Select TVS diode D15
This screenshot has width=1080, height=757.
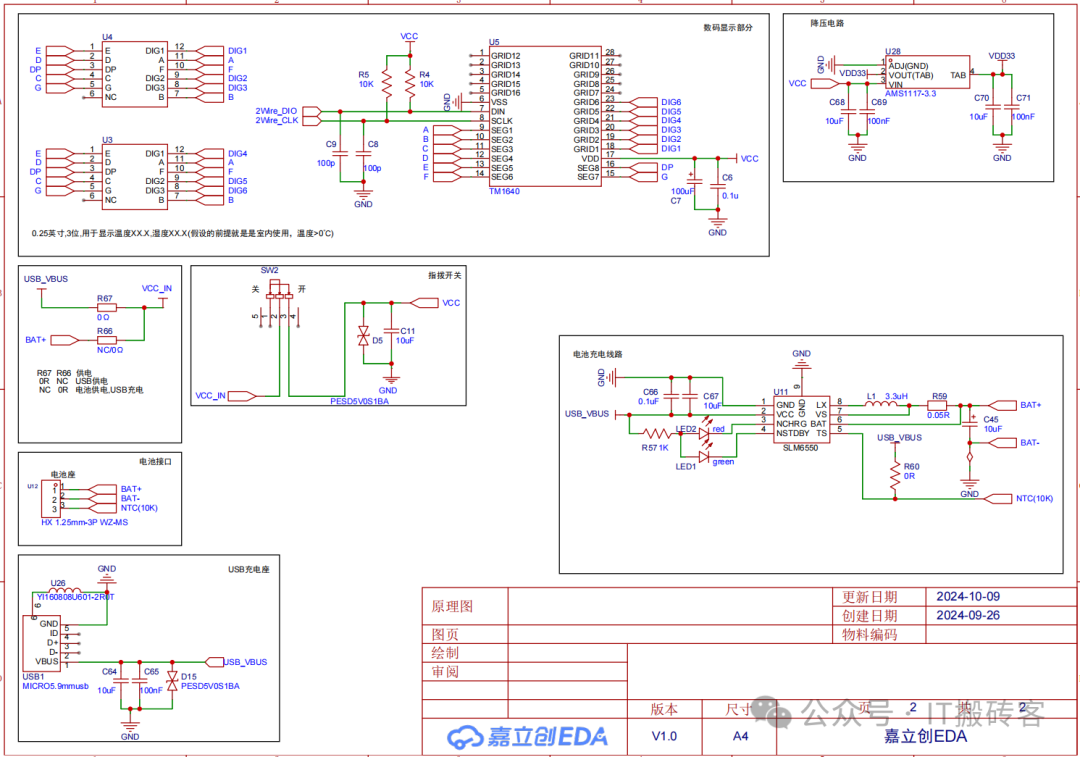[172, 681]
